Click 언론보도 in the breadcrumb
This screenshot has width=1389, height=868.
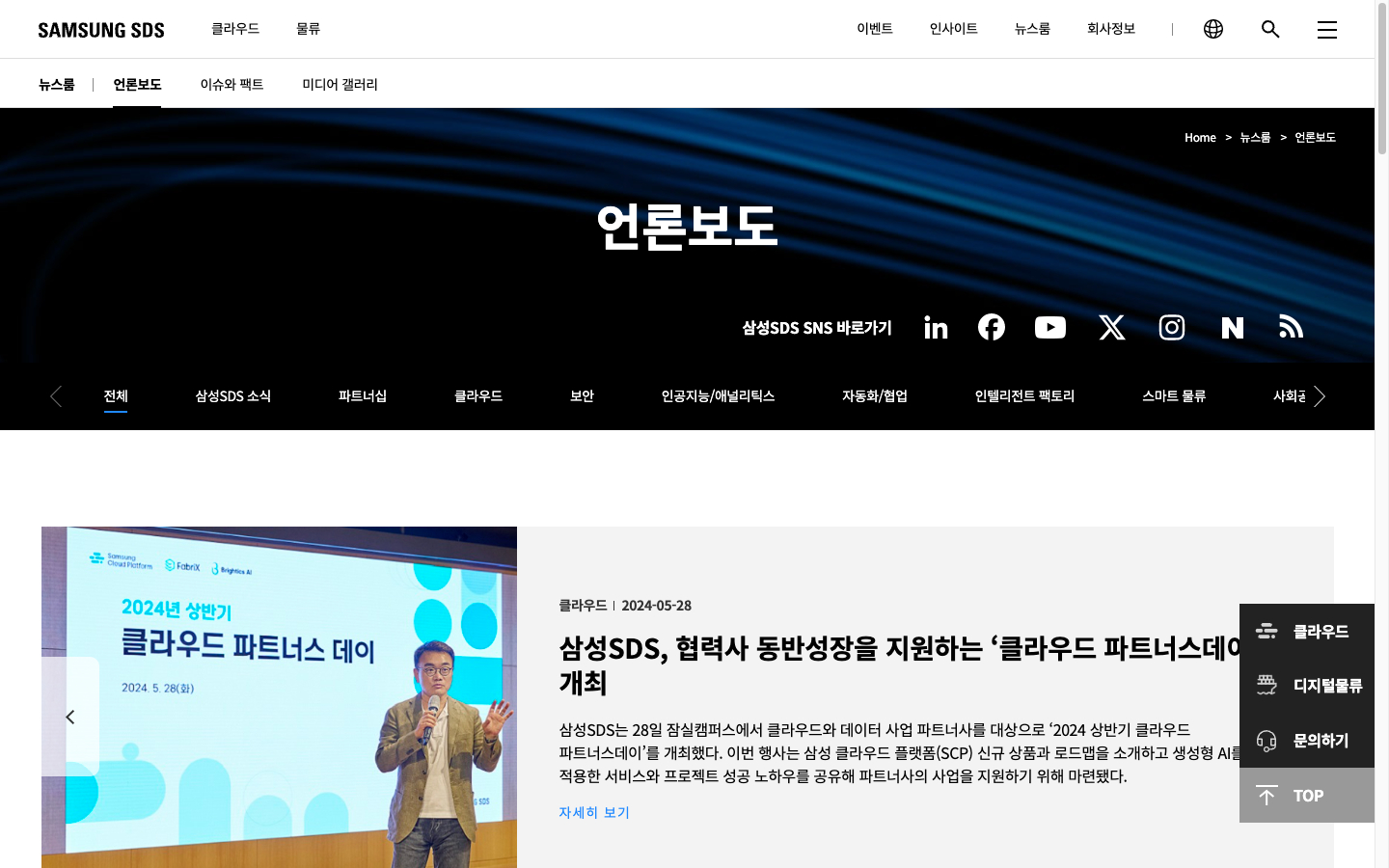1315,138
